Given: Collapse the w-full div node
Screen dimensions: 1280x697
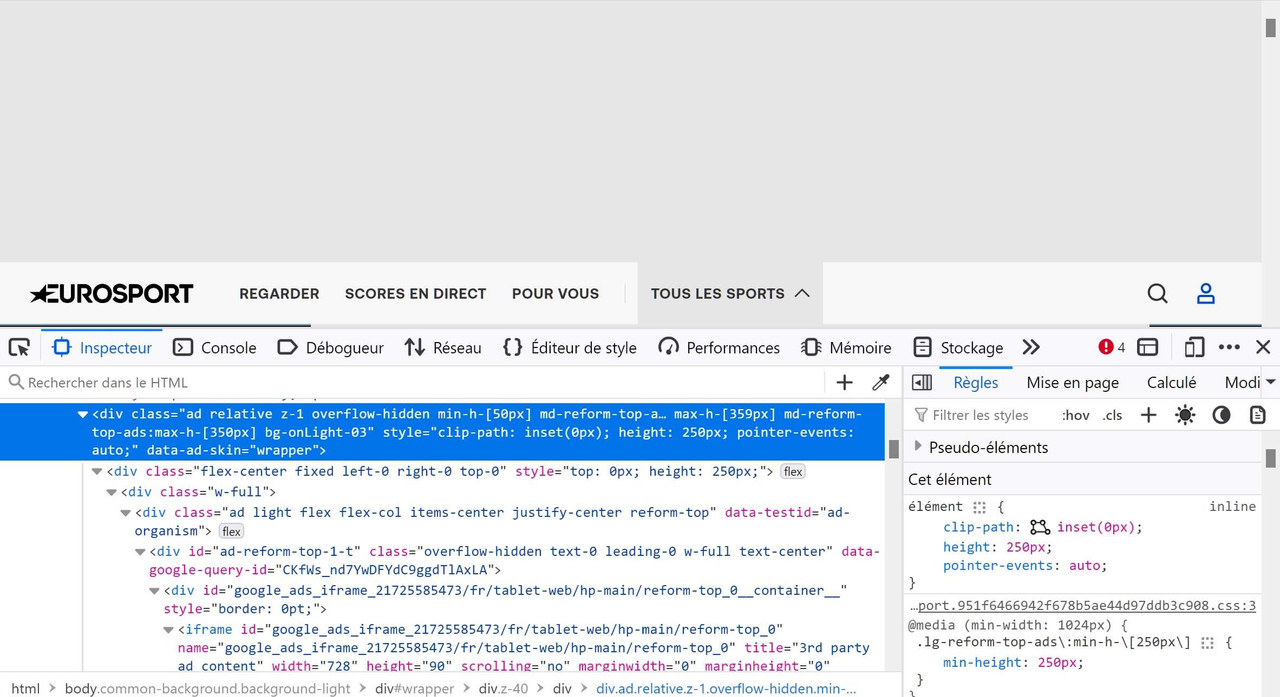Looking at the screenshot, I should [112, 492].
